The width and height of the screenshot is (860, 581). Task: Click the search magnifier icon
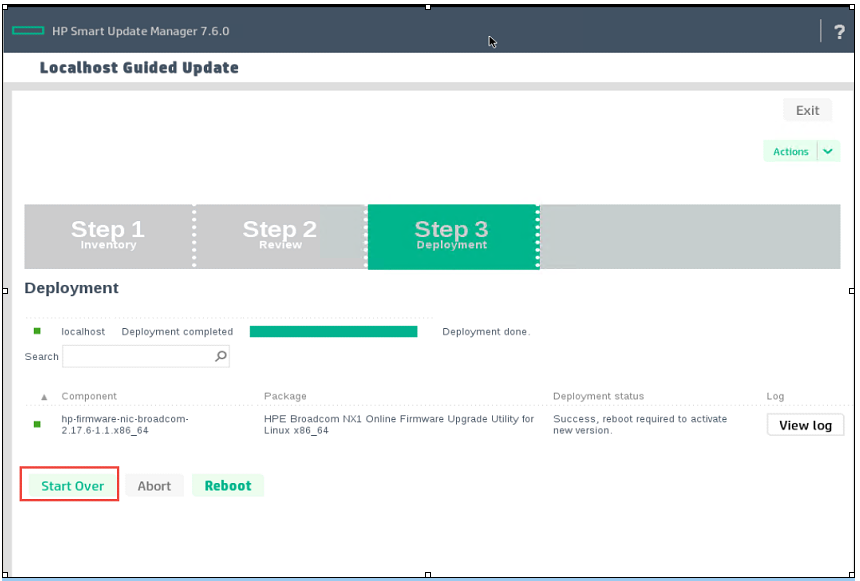221,356
